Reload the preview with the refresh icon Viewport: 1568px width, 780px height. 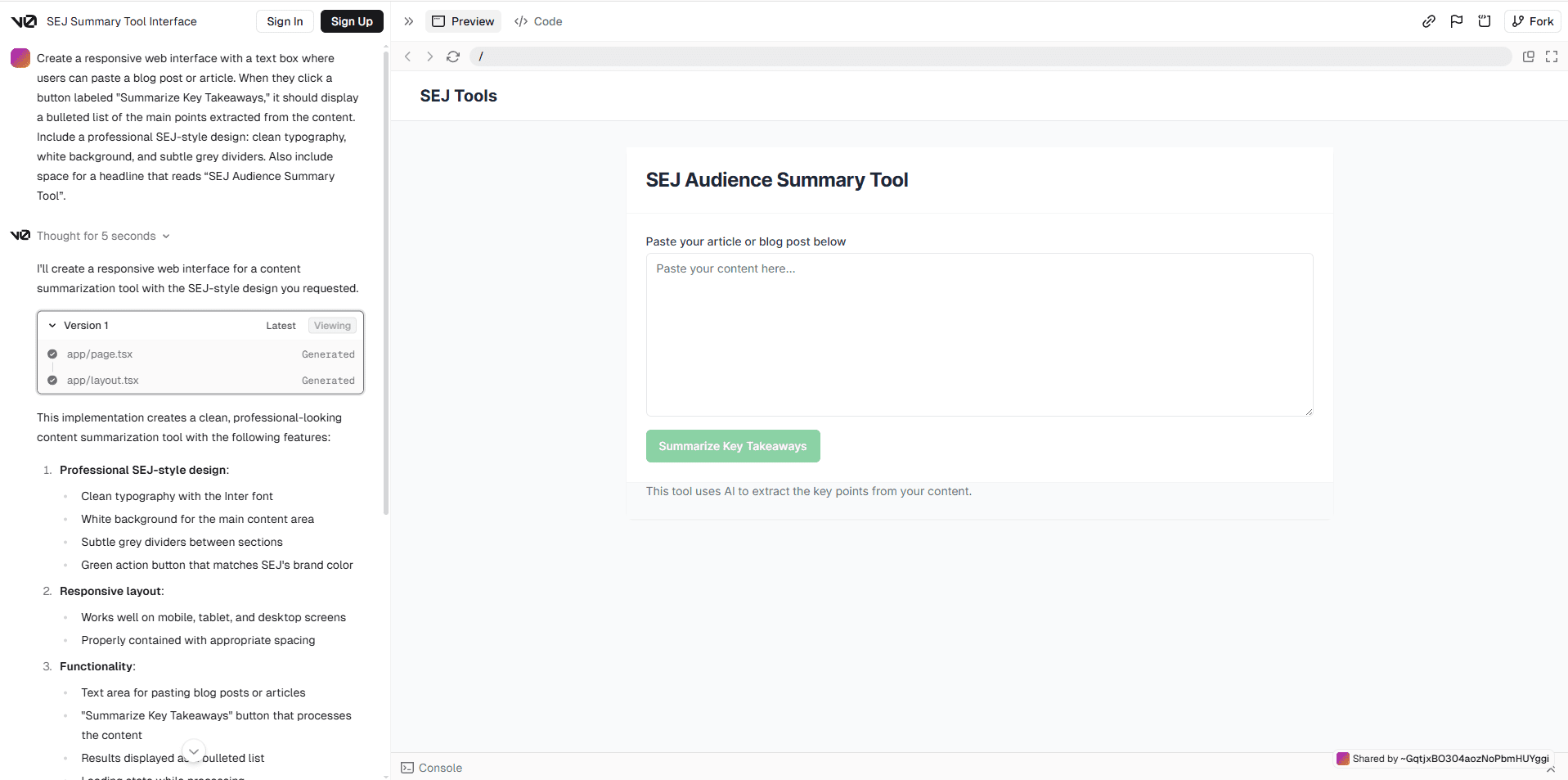(x=453, y=56)
